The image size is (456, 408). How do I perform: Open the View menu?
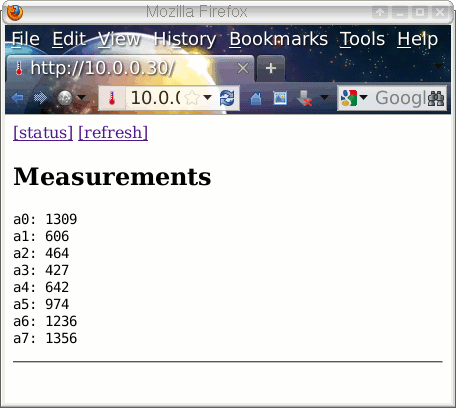click(x=120, y=39)
